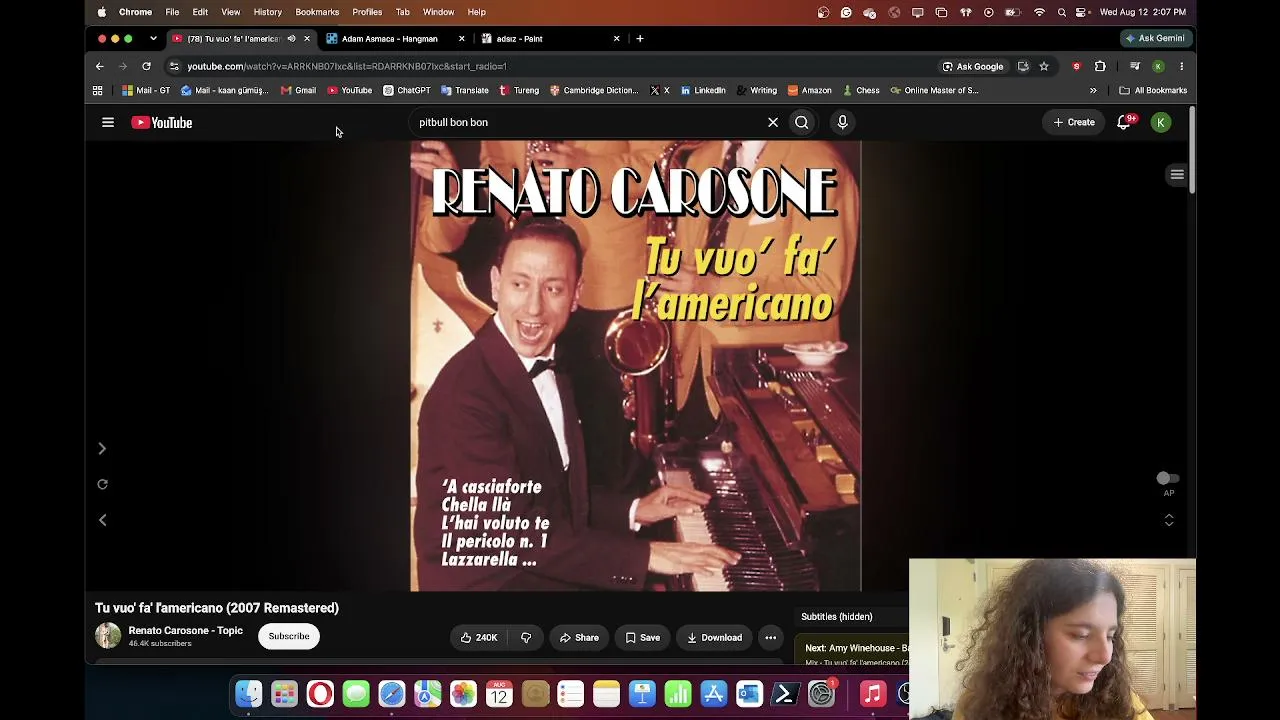The width and height of the screenshot is (1280, 720).
Task: Show hidden bookmarks chevron
Action: tap(1093, 90)
